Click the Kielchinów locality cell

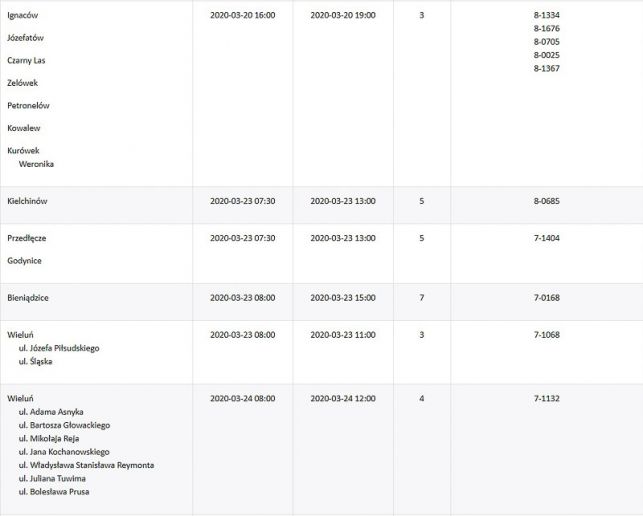(x=27, y=201)
